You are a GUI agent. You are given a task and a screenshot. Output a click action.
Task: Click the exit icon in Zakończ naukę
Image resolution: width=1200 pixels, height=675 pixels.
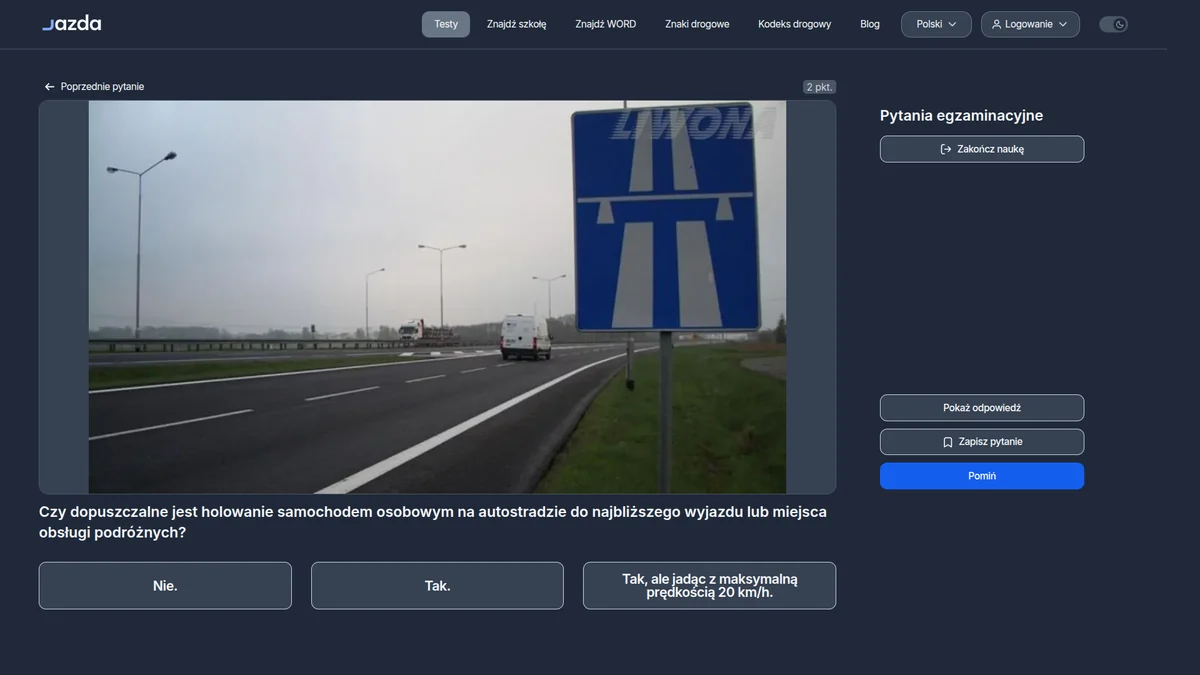pos(946,149)
